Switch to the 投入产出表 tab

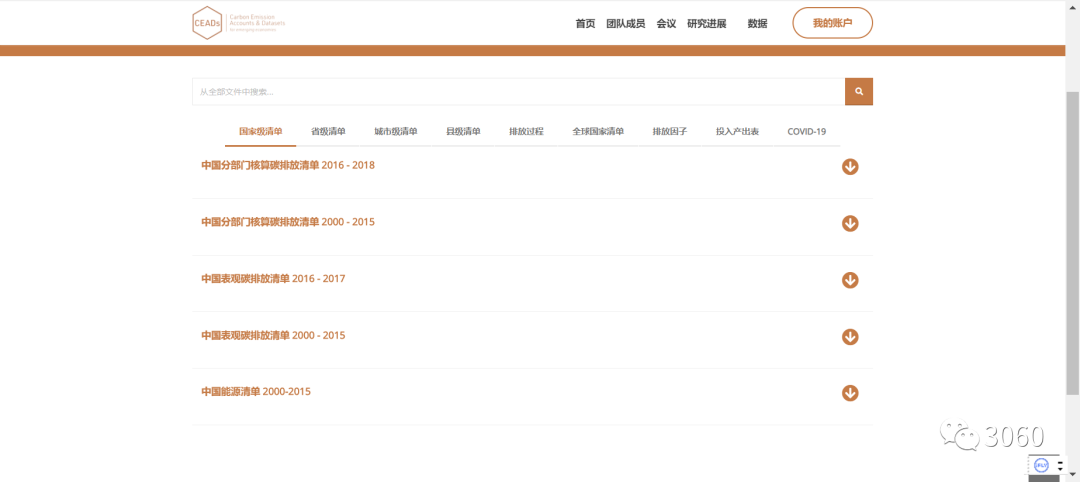point(737,132)
